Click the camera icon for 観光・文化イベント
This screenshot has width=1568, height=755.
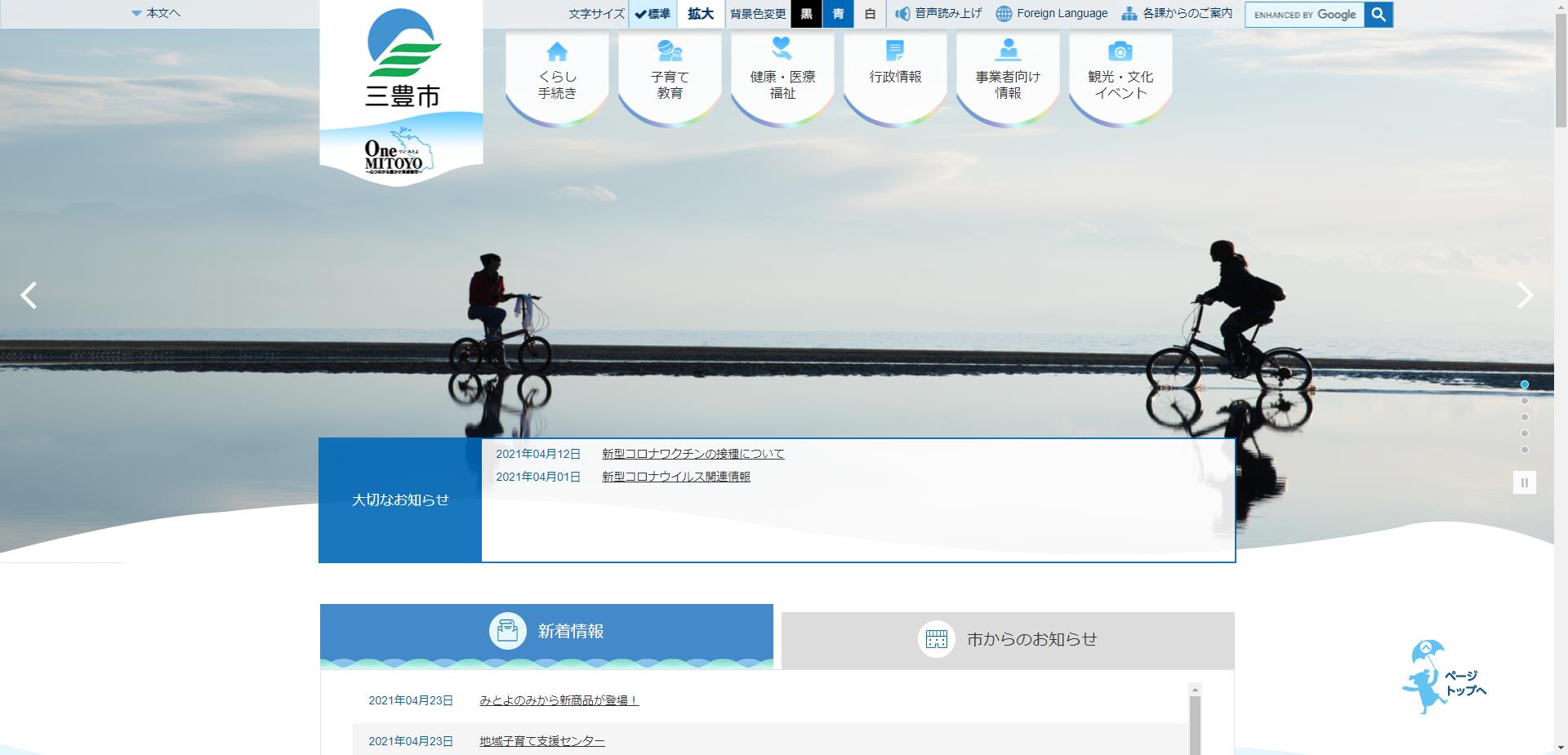[x=1120, y=51]
